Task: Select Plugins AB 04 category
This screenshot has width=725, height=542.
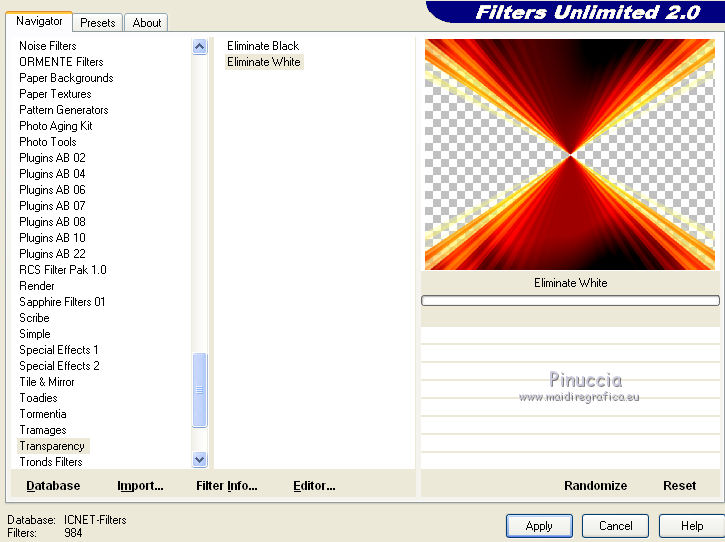Action: (52, 174)
